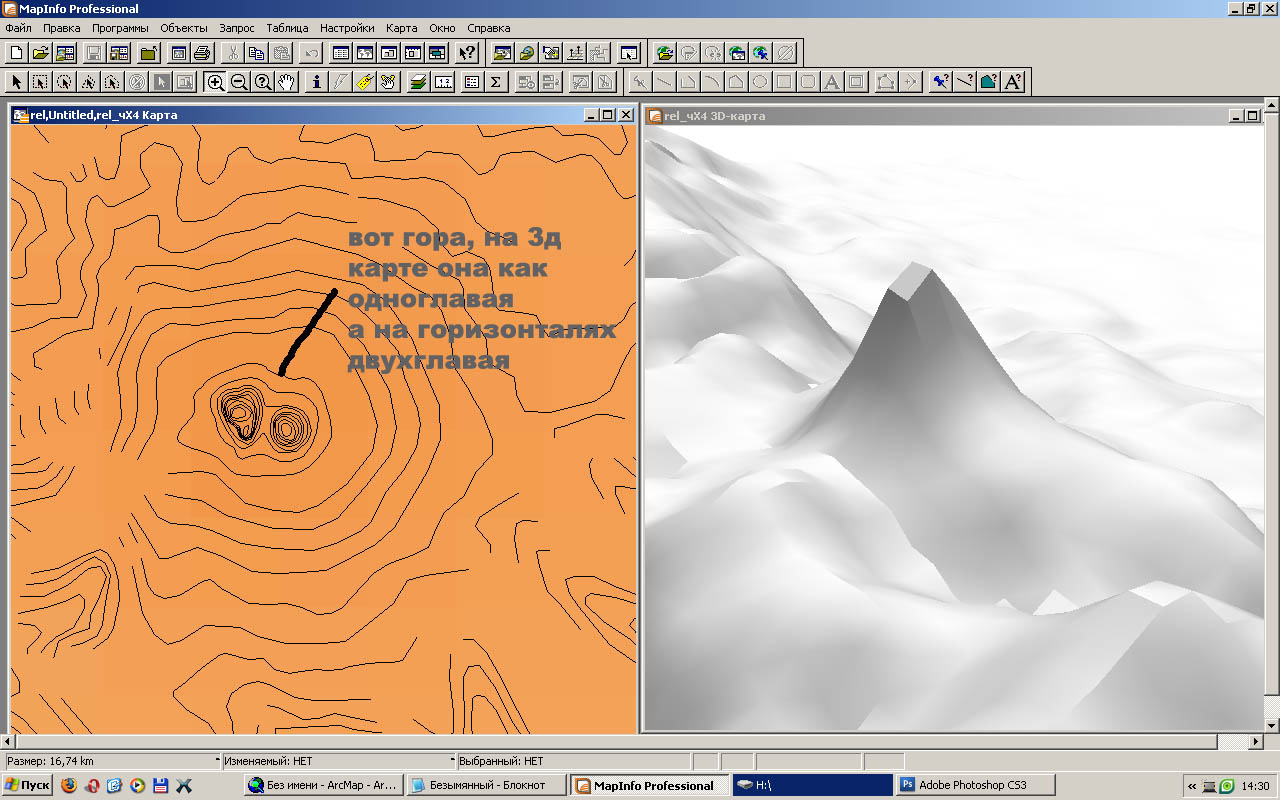The width and height of the screenshot is (1280, 800).
Task: Open Layer Control from toolbar
Action: click(419, 82)
